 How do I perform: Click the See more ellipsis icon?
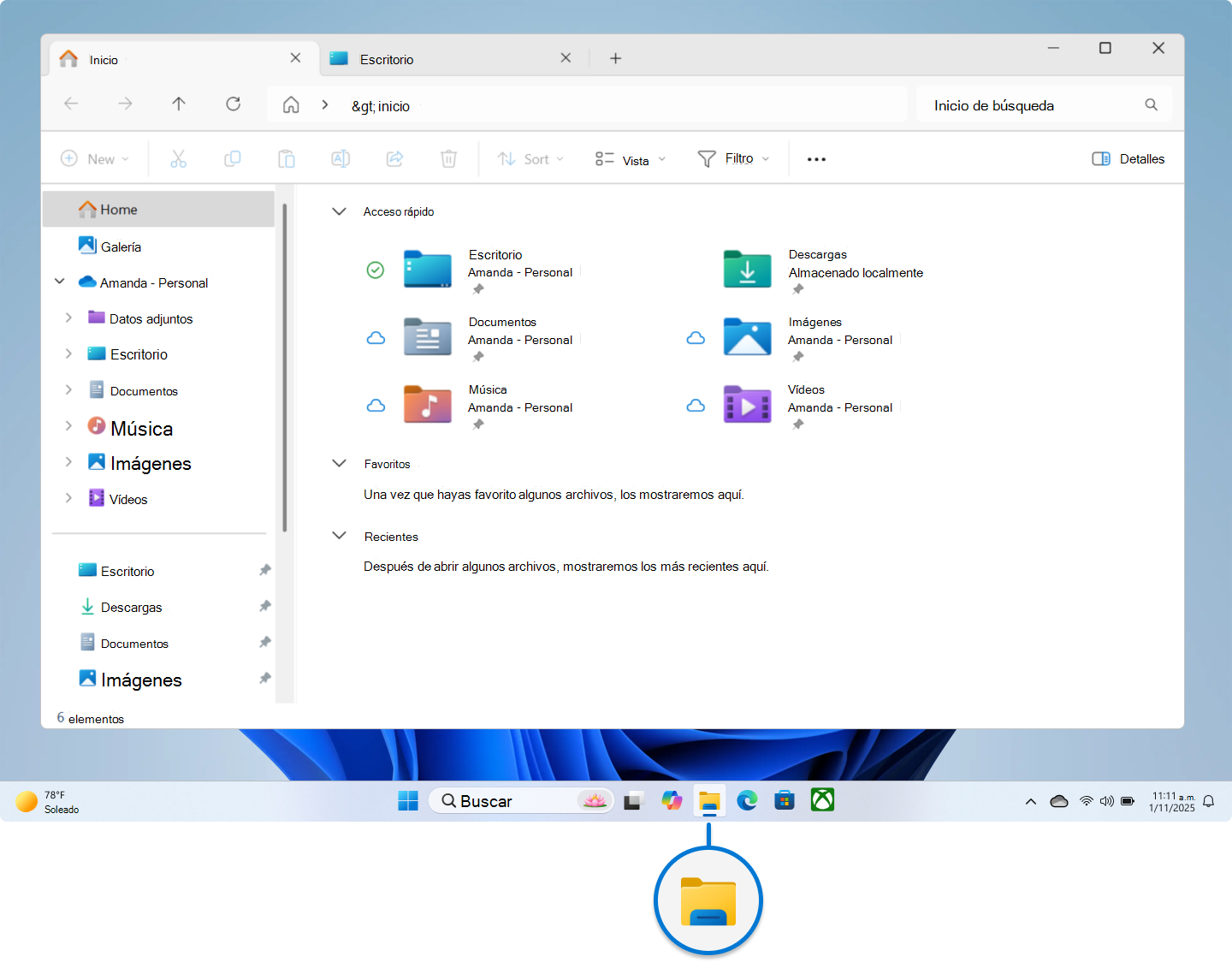point(815,158)
